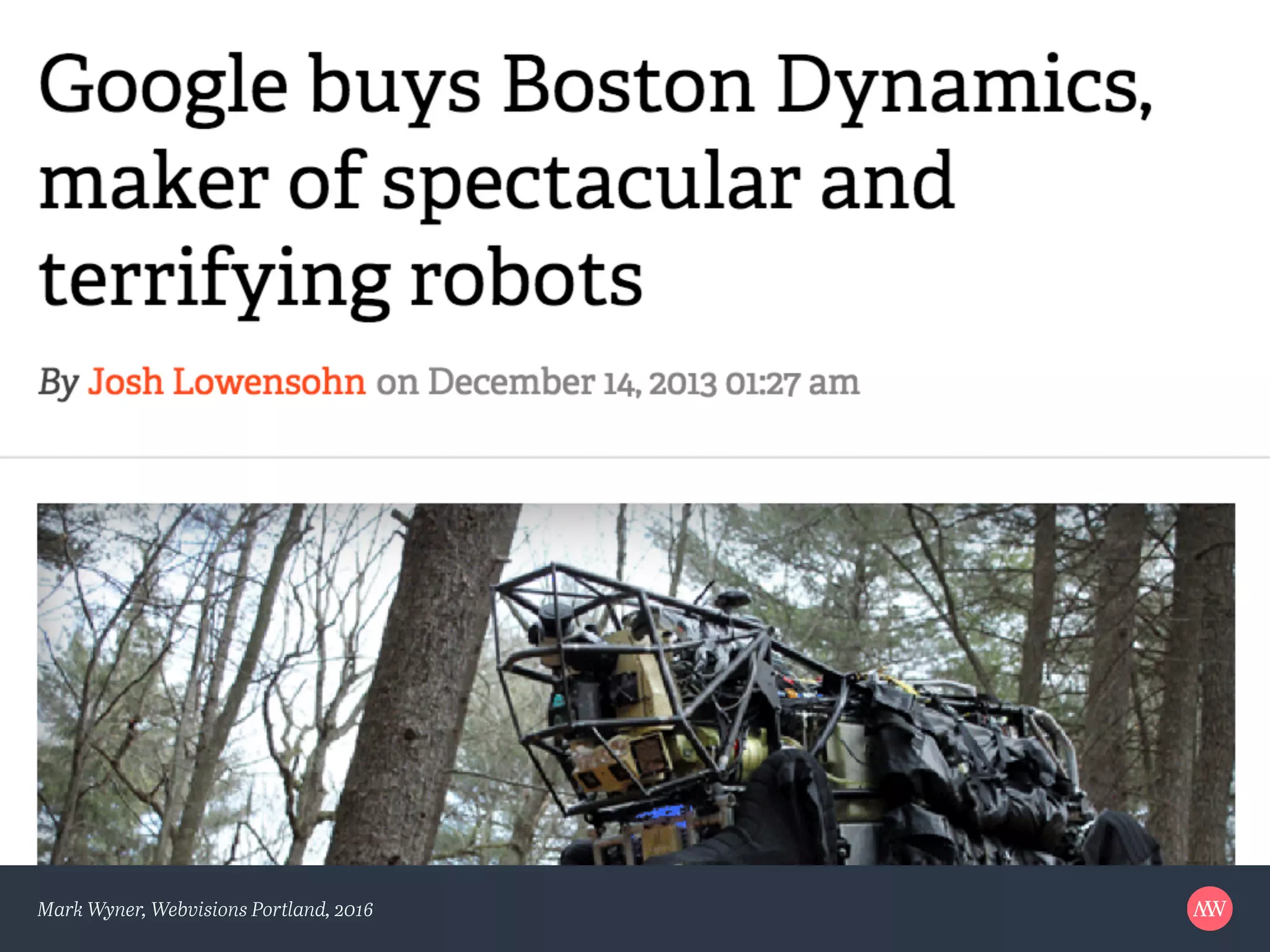The width and height of the screenshot is (1270, 952).
Task: Click "Webvisions Portland" in the footer
Action: pos(240,909)
